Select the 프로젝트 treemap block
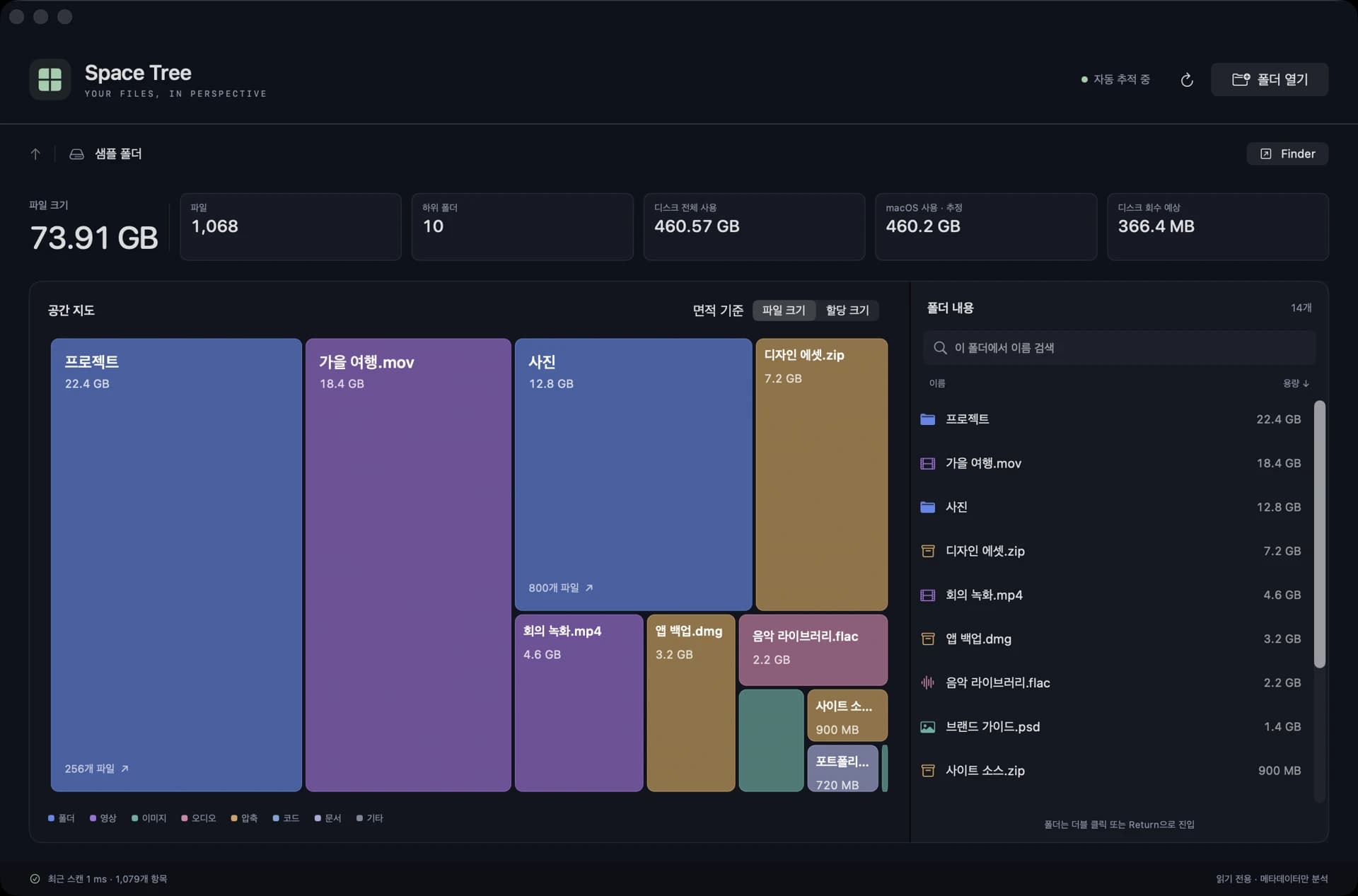The width and height of the screenshot is (1358, 896). [176, 565]
